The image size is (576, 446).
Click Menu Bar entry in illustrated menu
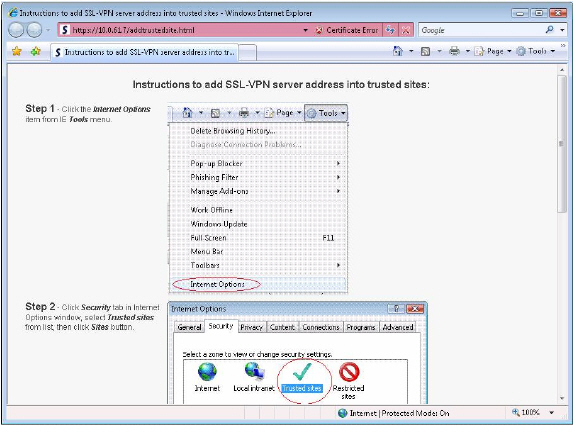206,252
